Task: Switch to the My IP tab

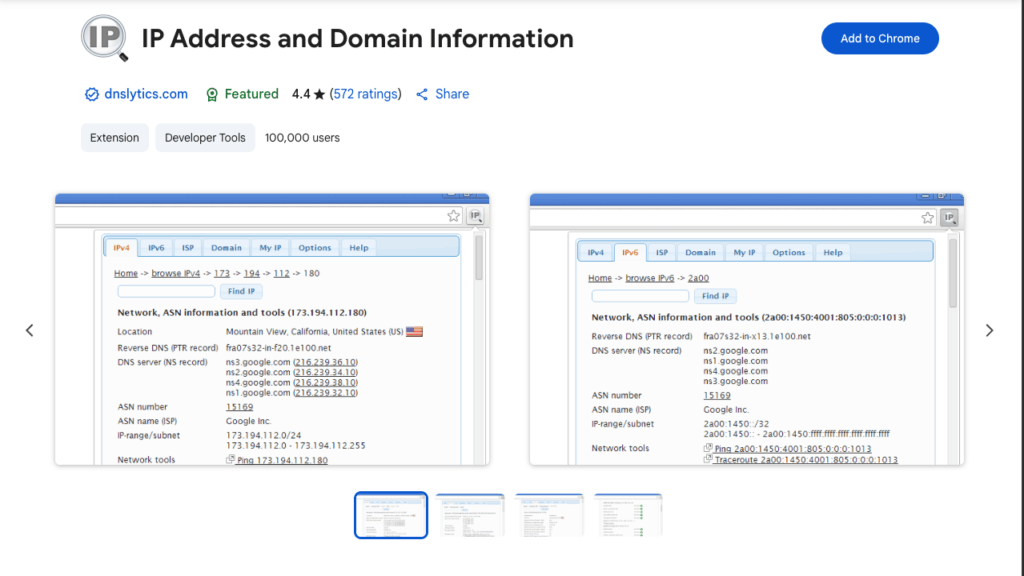Action: pos(272,247)
